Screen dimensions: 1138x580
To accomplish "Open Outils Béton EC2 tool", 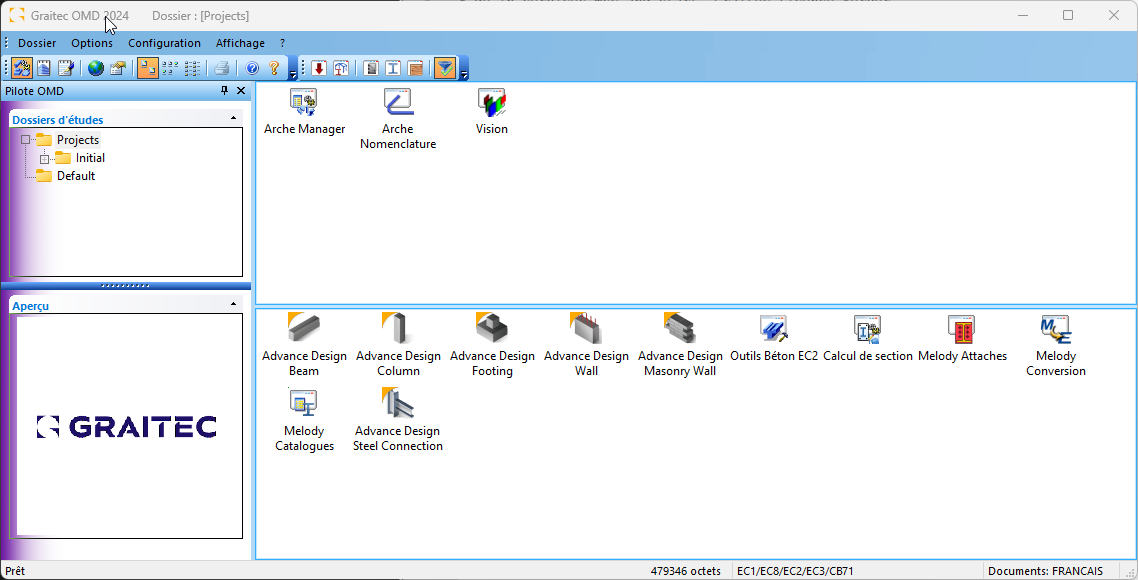I will coord(774,338).
